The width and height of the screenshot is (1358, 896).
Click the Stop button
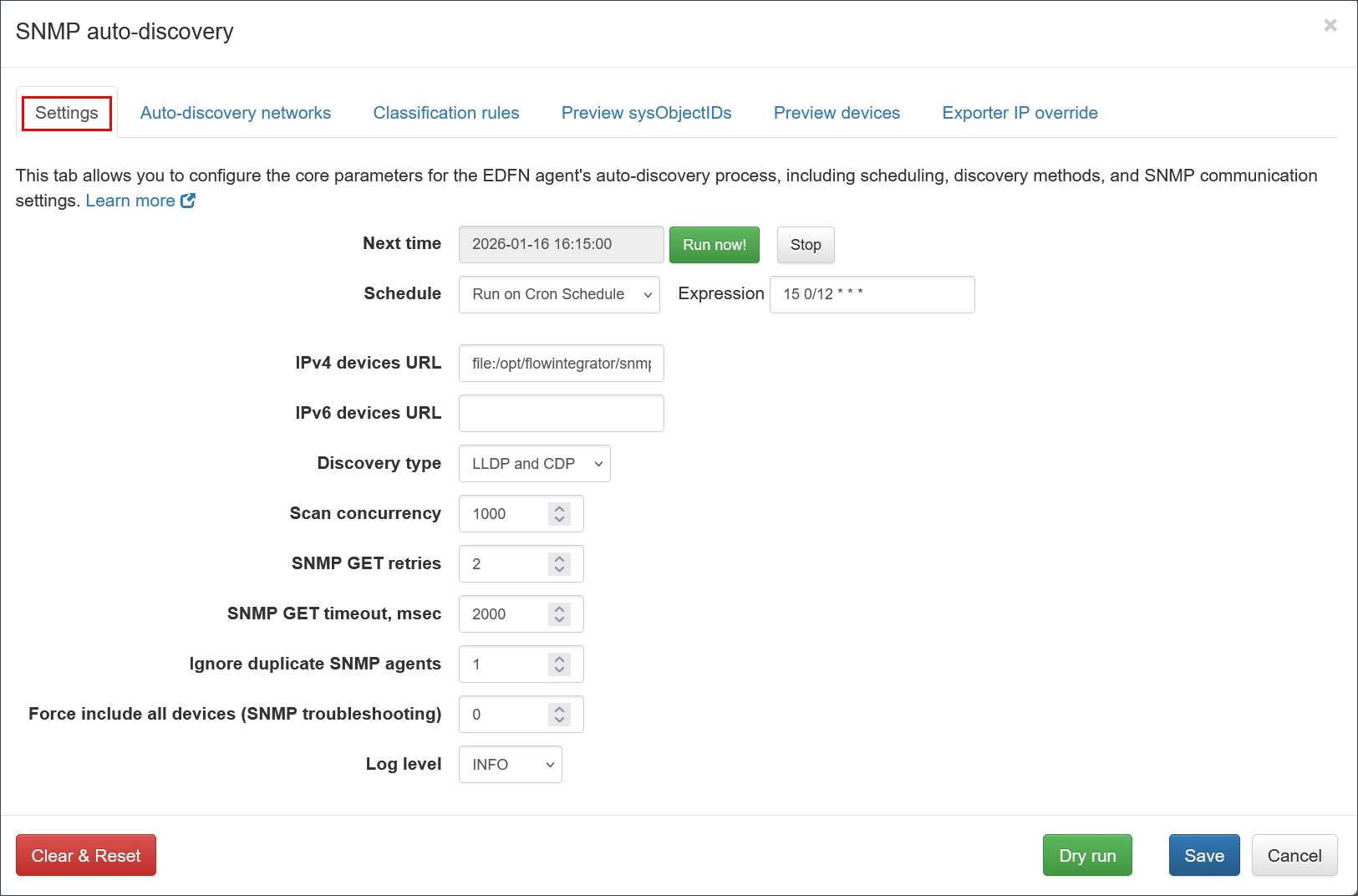pyautogui.click(x=805, y=245)
